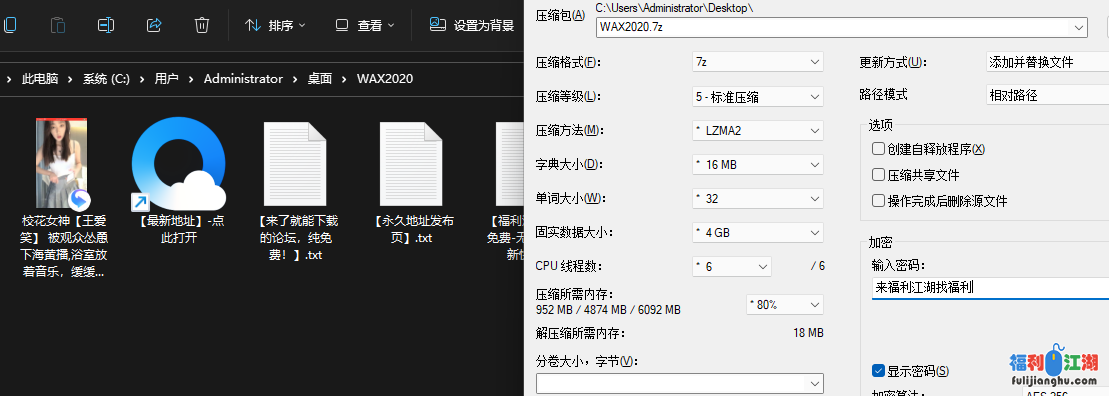Click the 输入密码 password input field
The width and height of the screenshot is (1109, 396).
click(x=990, y=288)
